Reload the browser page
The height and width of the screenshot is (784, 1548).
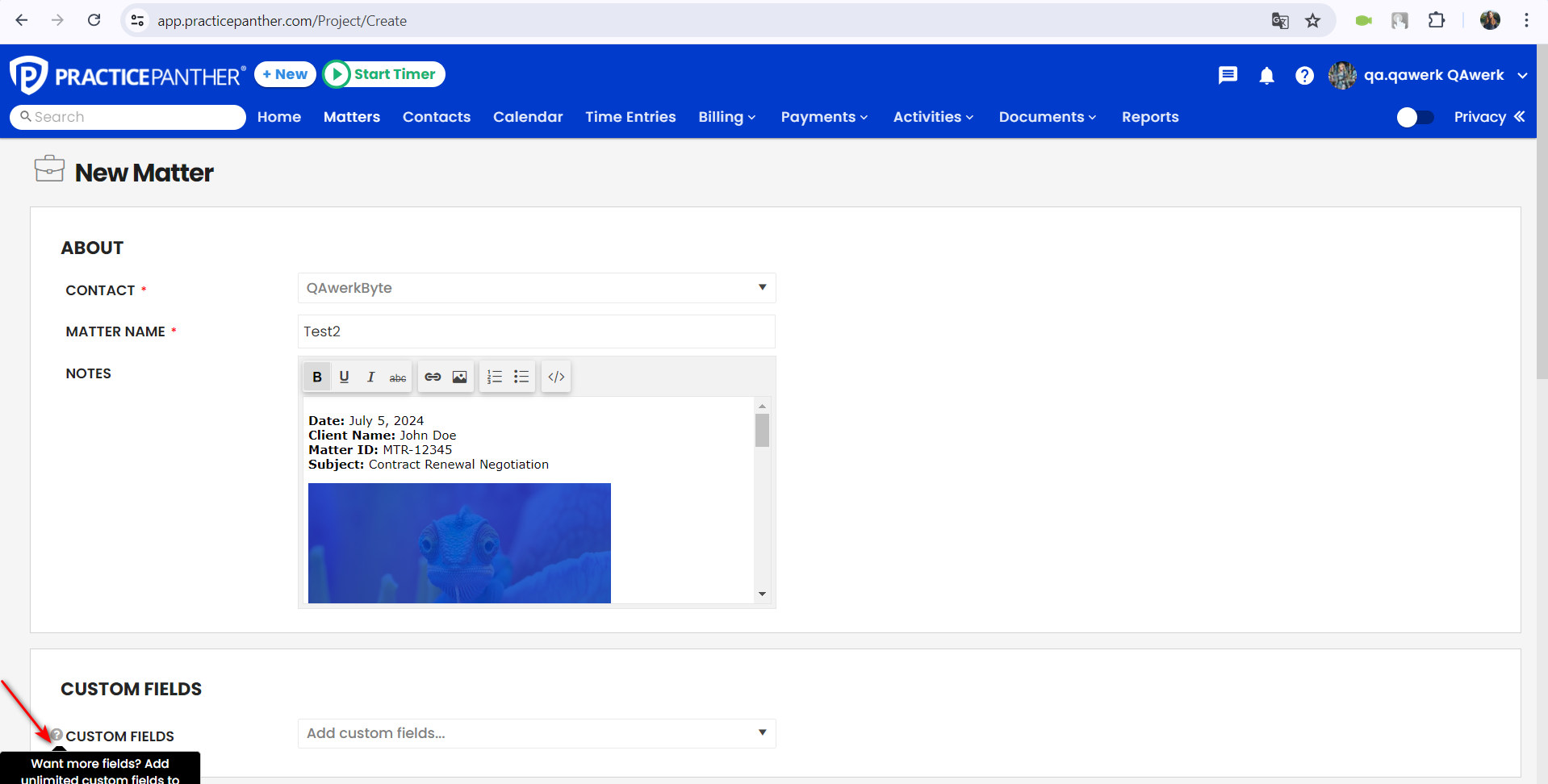click(x=94, y=20)
